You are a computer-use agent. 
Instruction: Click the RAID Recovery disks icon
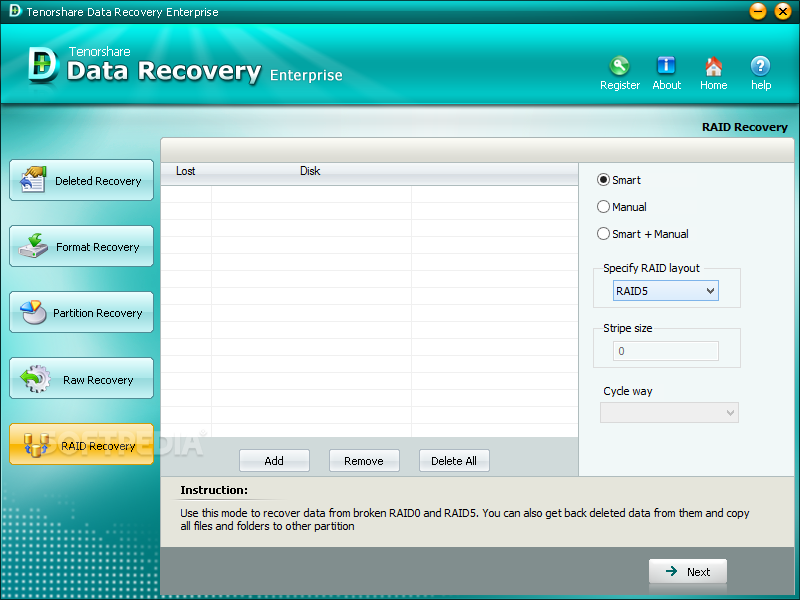36,444
